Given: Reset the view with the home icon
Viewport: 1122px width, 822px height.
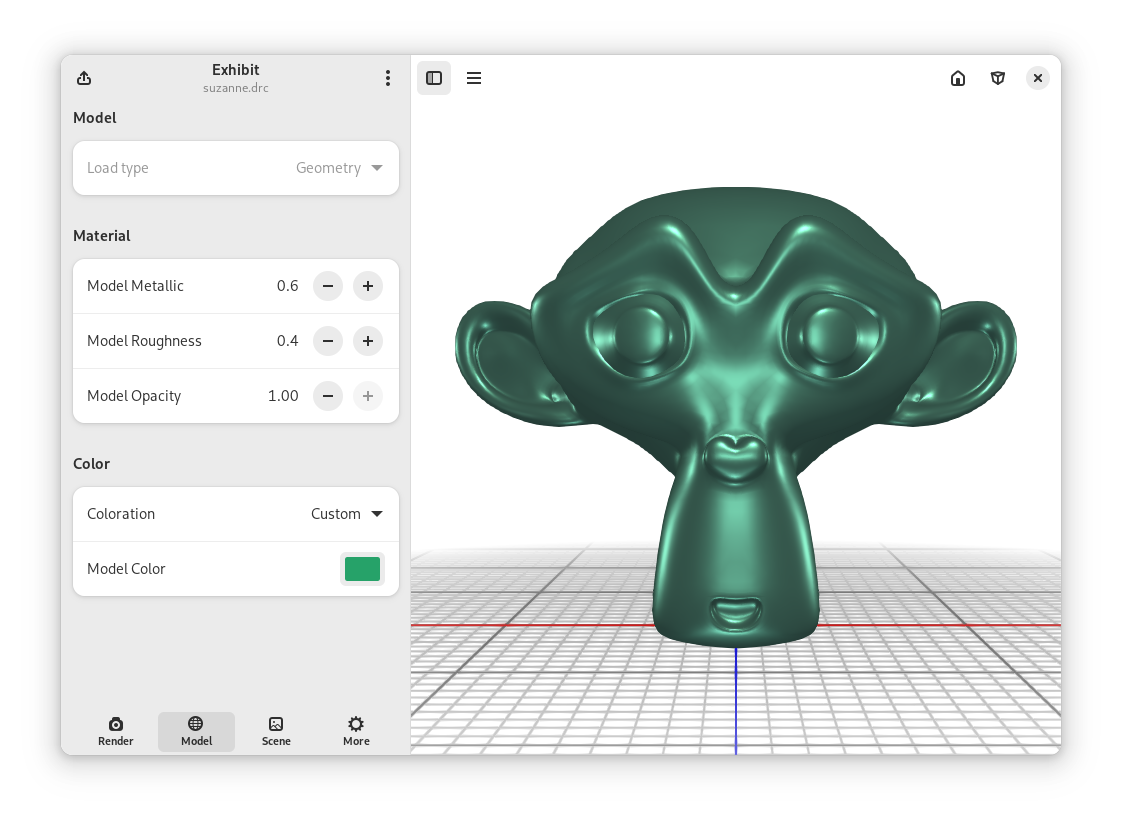Looking at the screenshot, I should 957,78.
